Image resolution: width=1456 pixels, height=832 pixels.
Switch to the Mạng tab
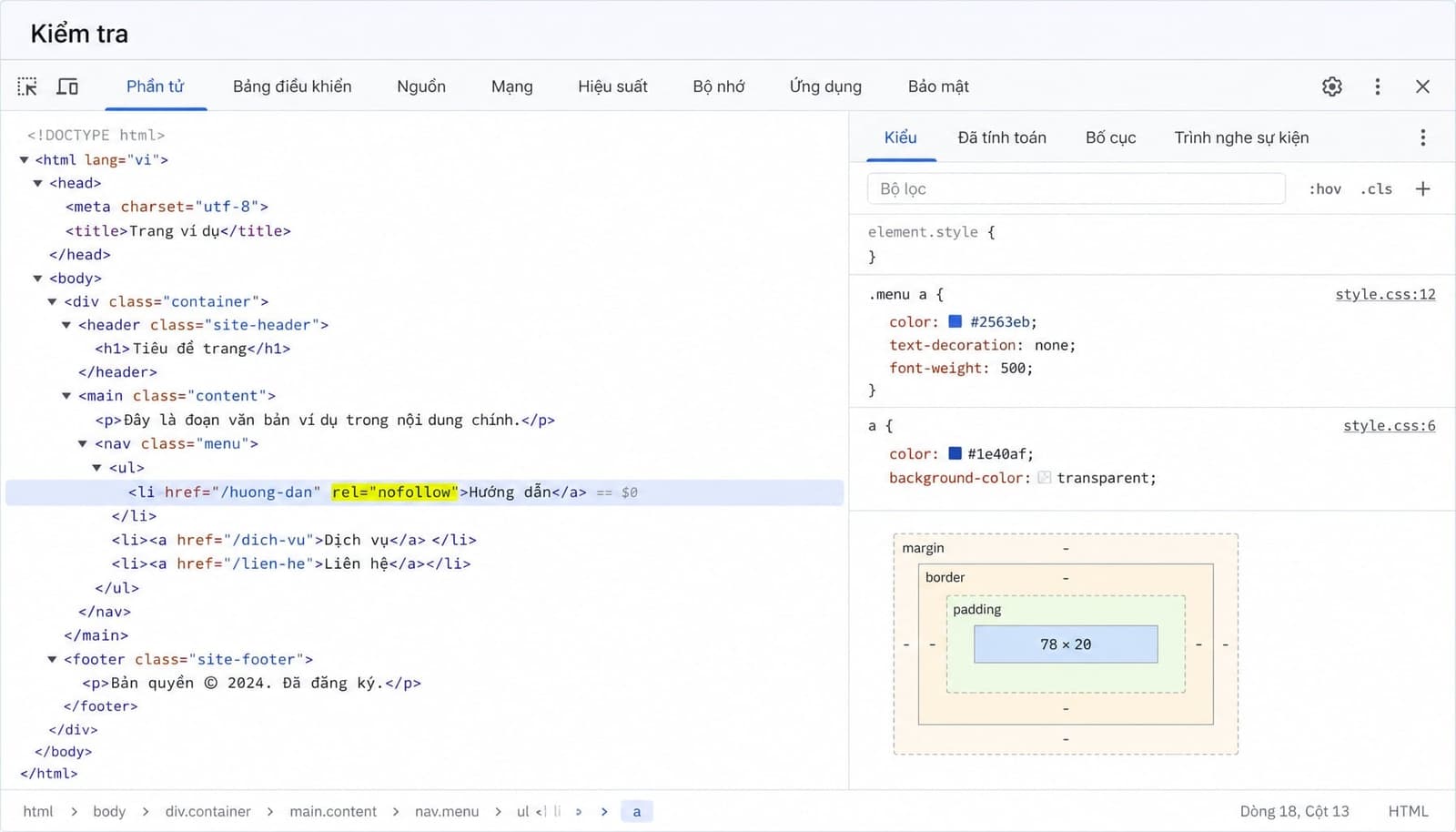pos(511,86)
